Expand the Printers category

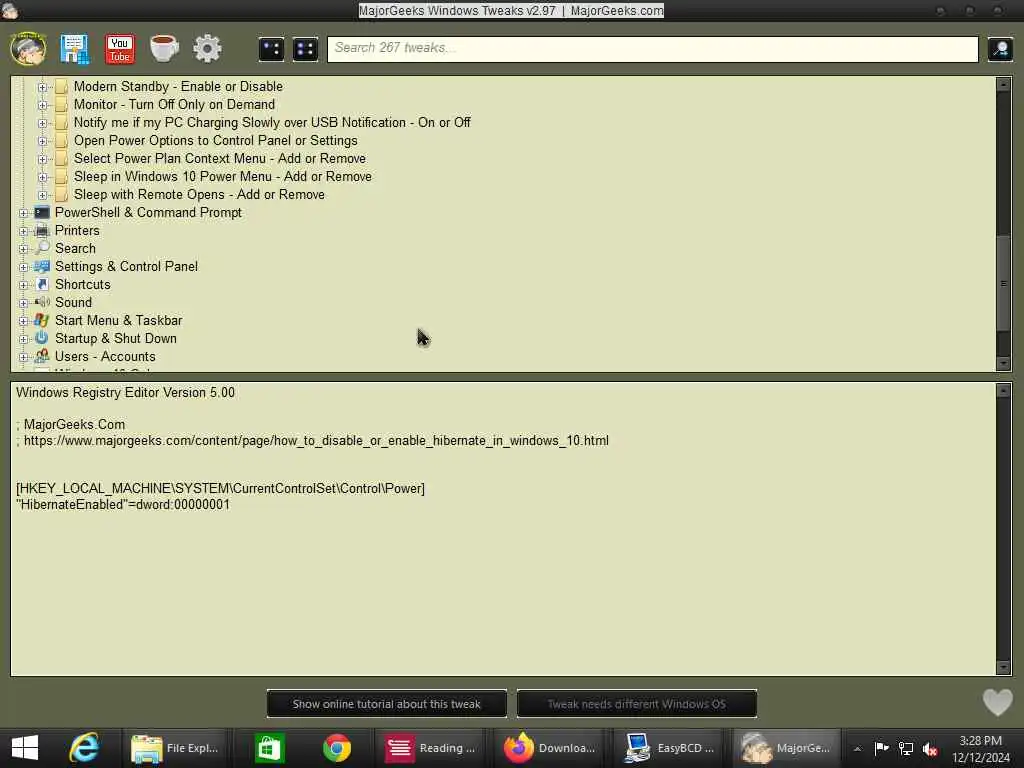[24, 231]
